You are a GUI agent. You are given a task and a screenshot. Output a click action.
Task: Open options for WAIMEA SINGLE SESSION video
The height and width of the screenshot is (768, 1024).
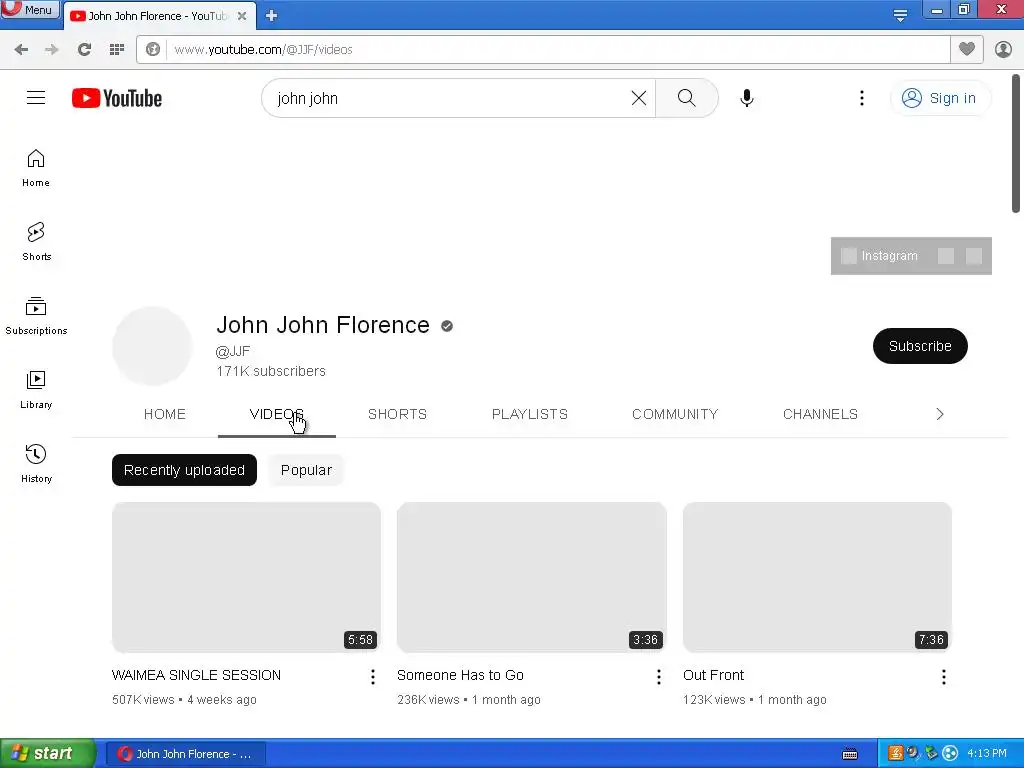click(x=373, y=677)
